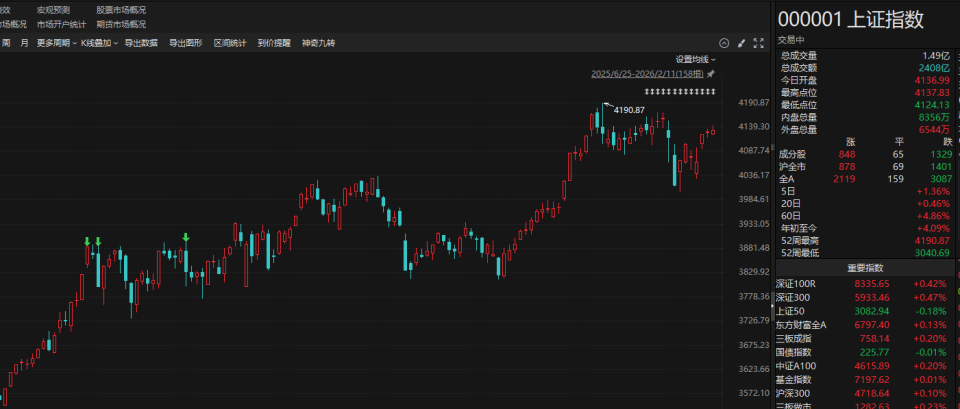Image resolution: width=960 pixels, height=409 pixels.
Task: Select the 基金指数 index row
Action: click(865, 380)
